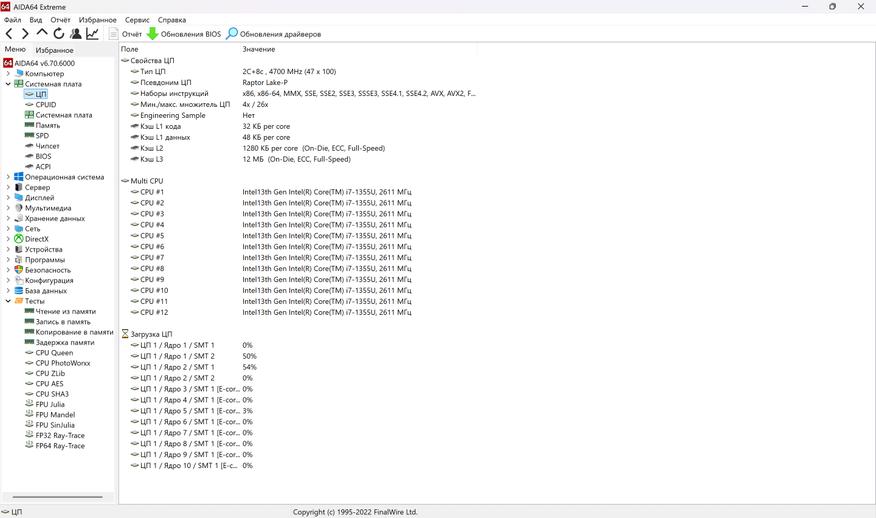The width and height of the screenshot is (876, 518).
Task: Expand the Хранение данных tree node
Action: click(8, 218)
